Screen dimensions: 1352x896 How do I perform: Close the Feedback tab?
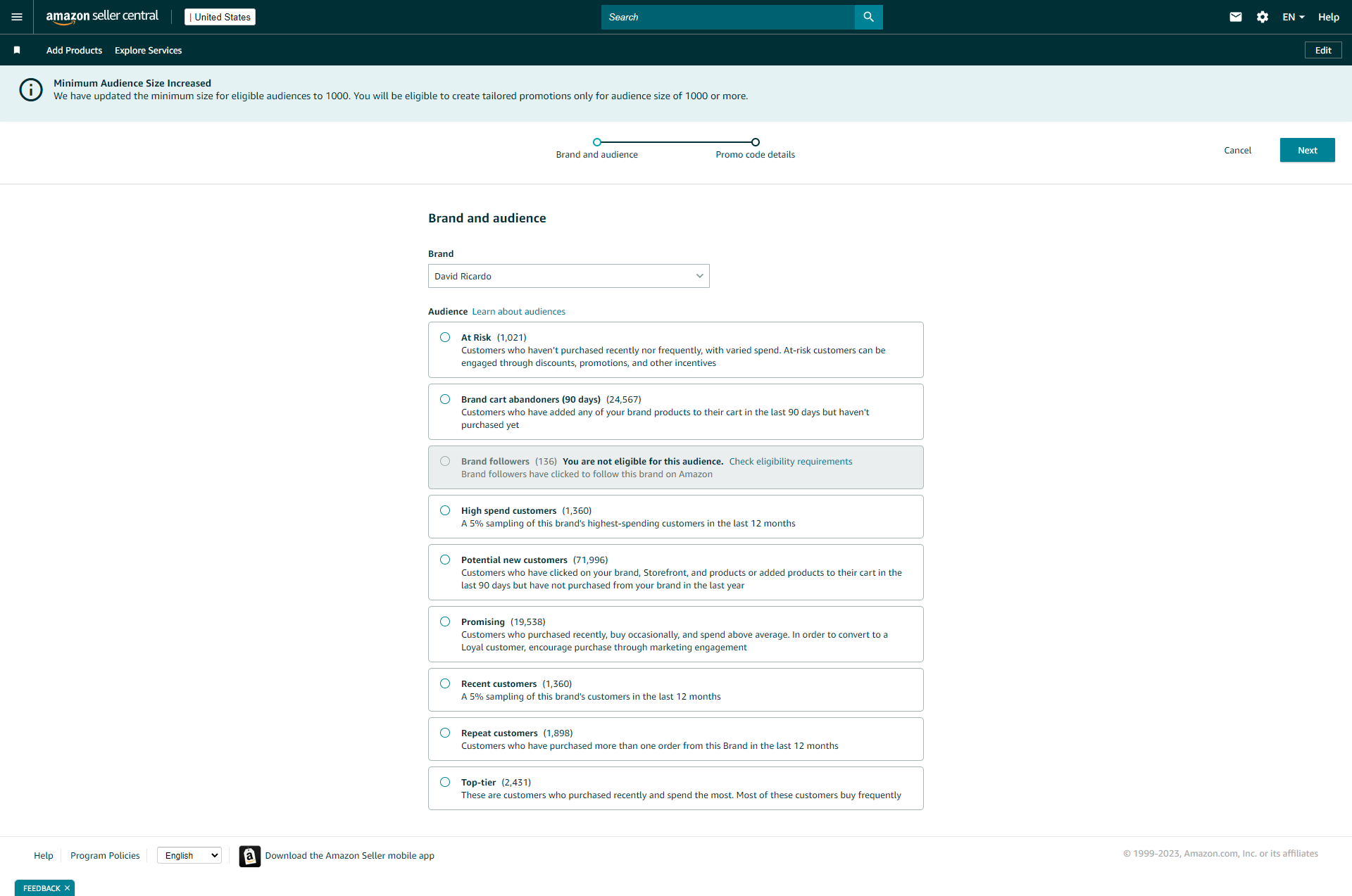pos(68,888)
